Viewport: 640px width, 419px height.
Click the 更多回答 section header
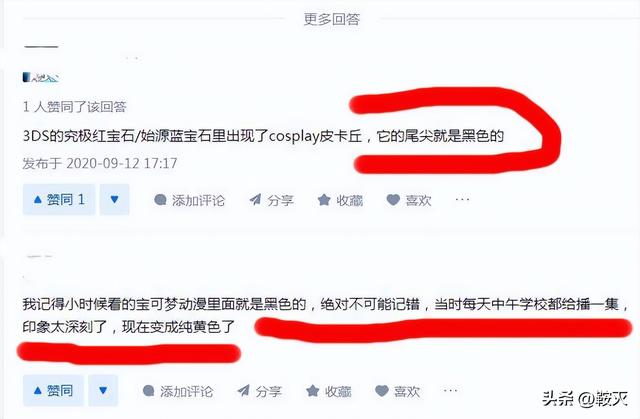[x=331, y=19]
